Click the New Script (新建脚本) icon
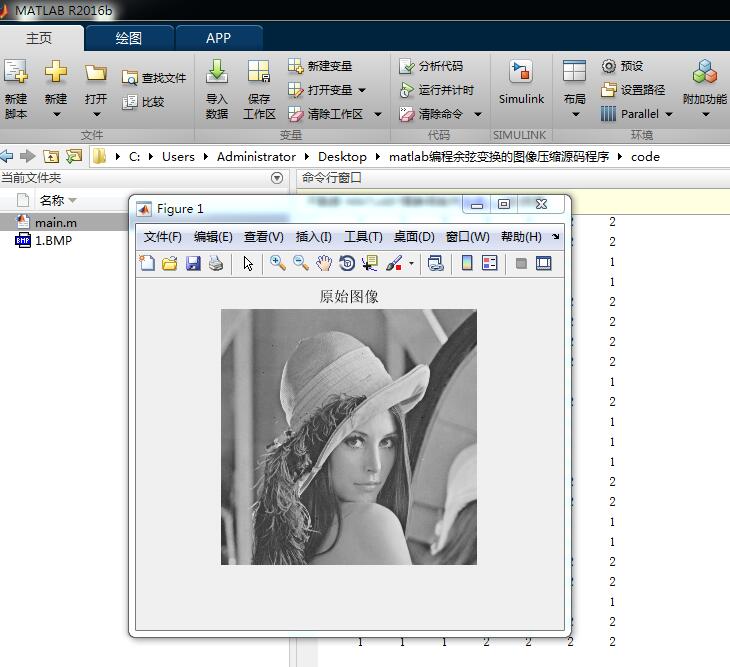This screenshot has width=730, height=667. pos(16,72)
